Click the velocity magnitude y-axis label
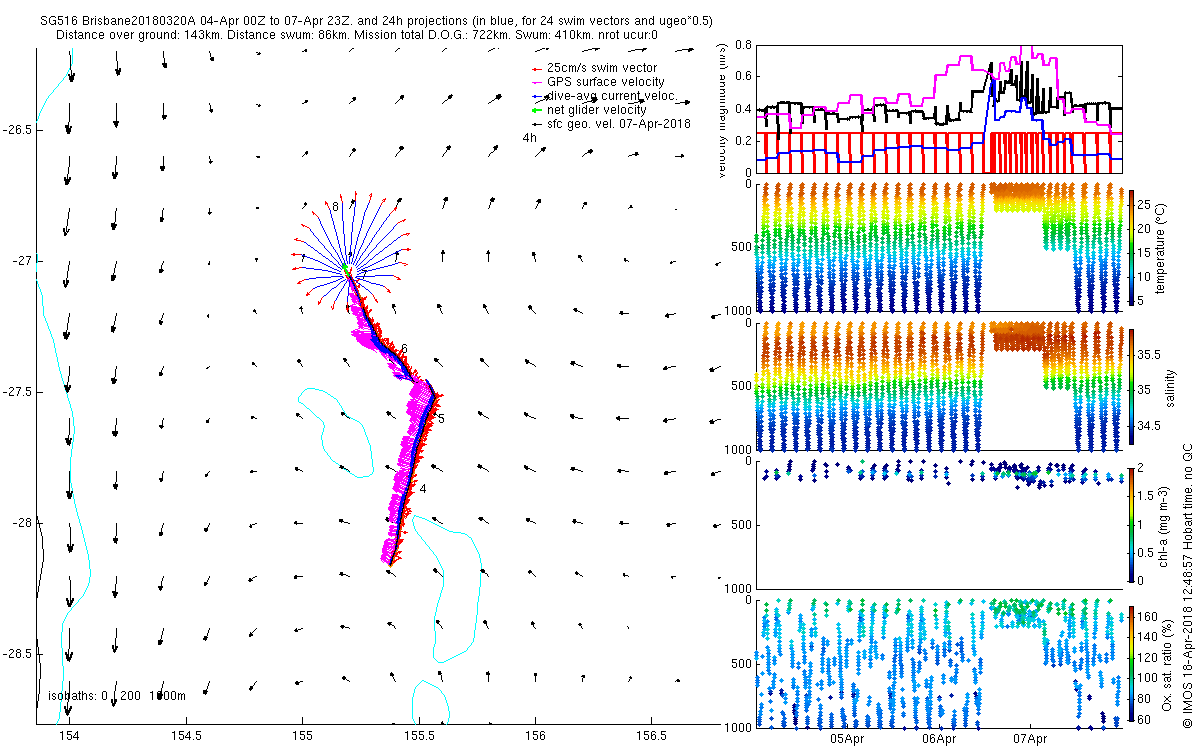Viewport: 1200px width, 750px height. pyautogui.click(x=722, y=110)
